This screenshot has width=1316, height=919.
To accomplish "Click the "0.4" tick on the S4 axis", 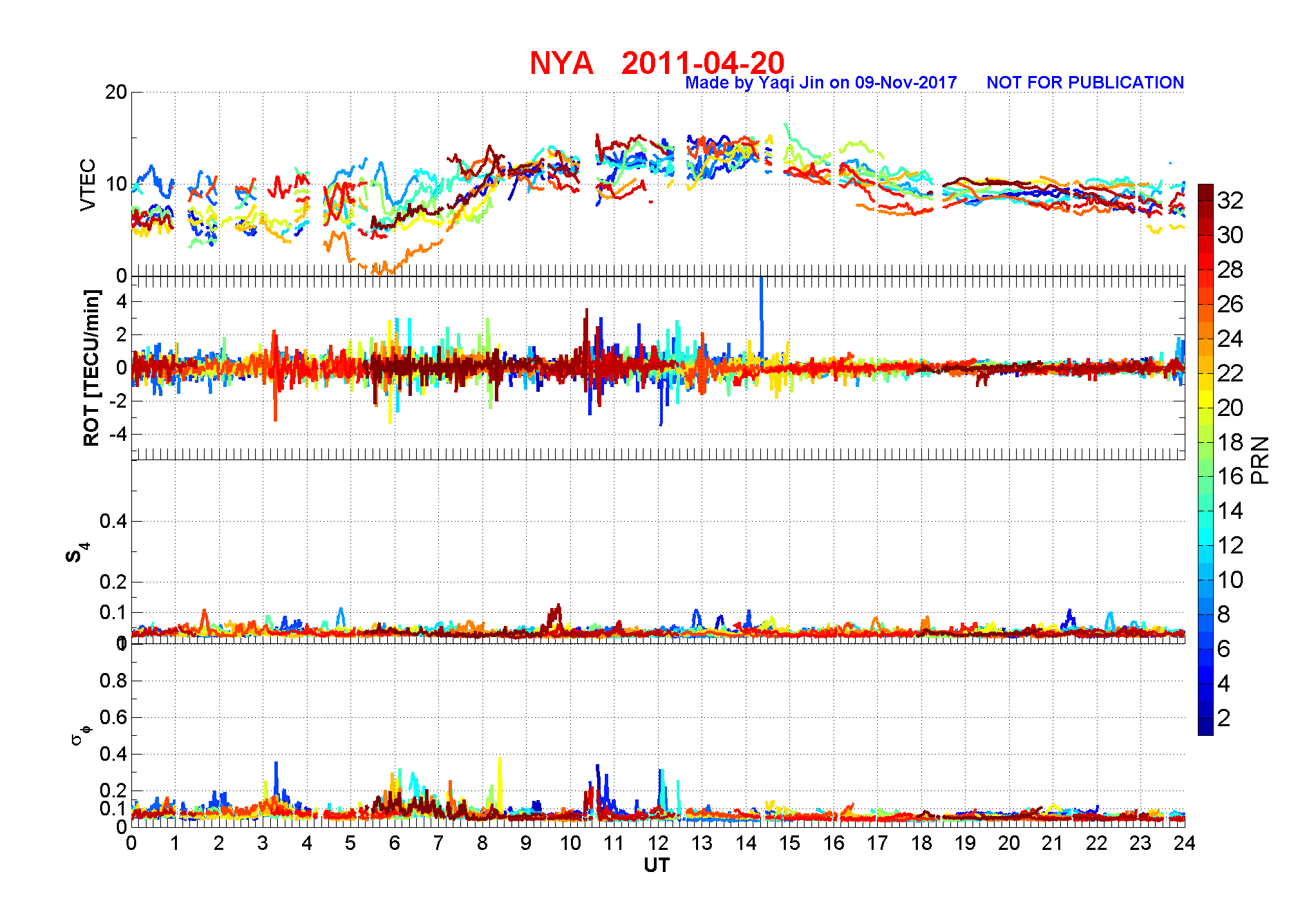I will [x=113, y=521].
